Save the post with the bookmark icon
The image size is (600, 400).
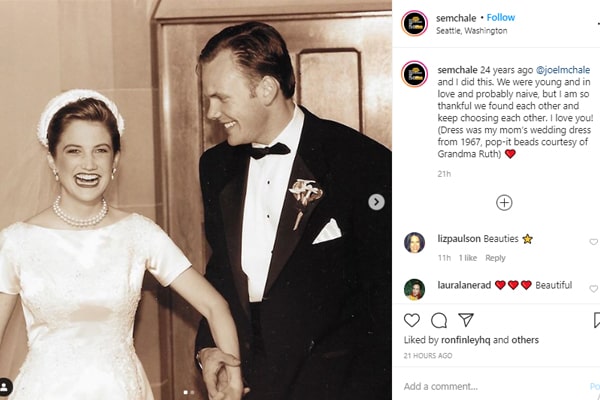596,320
